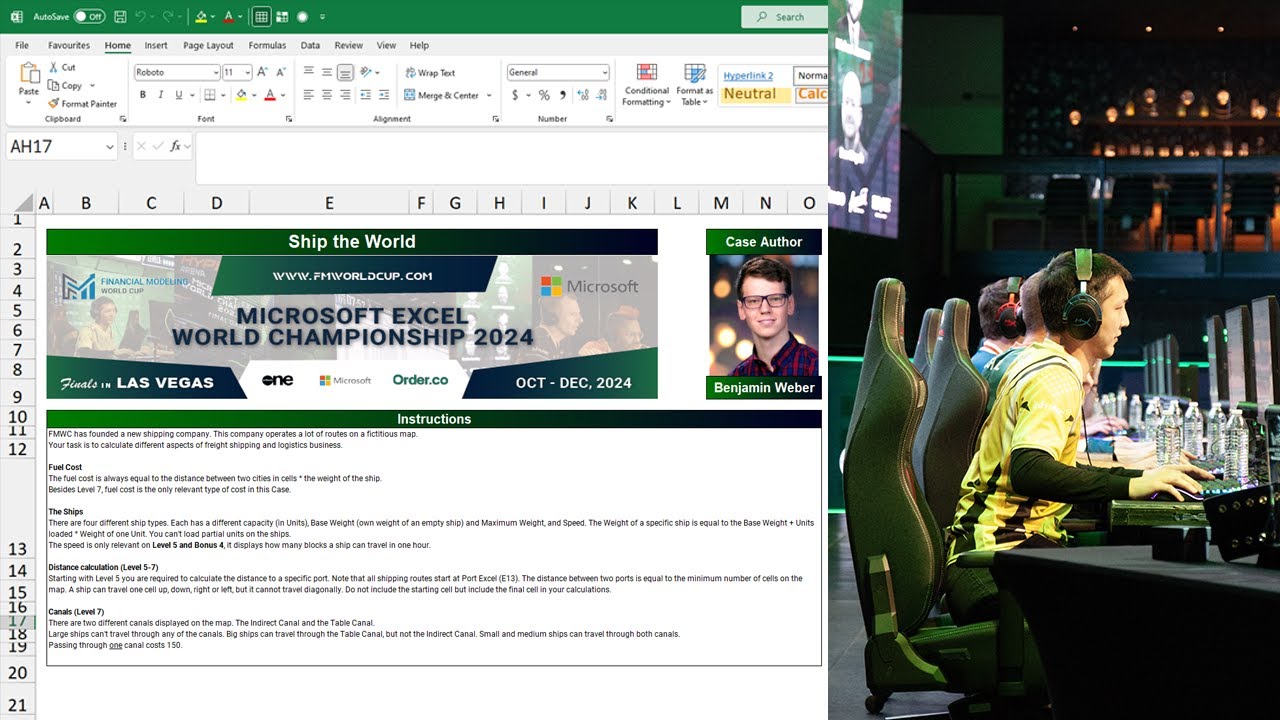This screenshot has width=1280, height=720.
Task: Toggle Wrap Text
Action: point(430,72)
